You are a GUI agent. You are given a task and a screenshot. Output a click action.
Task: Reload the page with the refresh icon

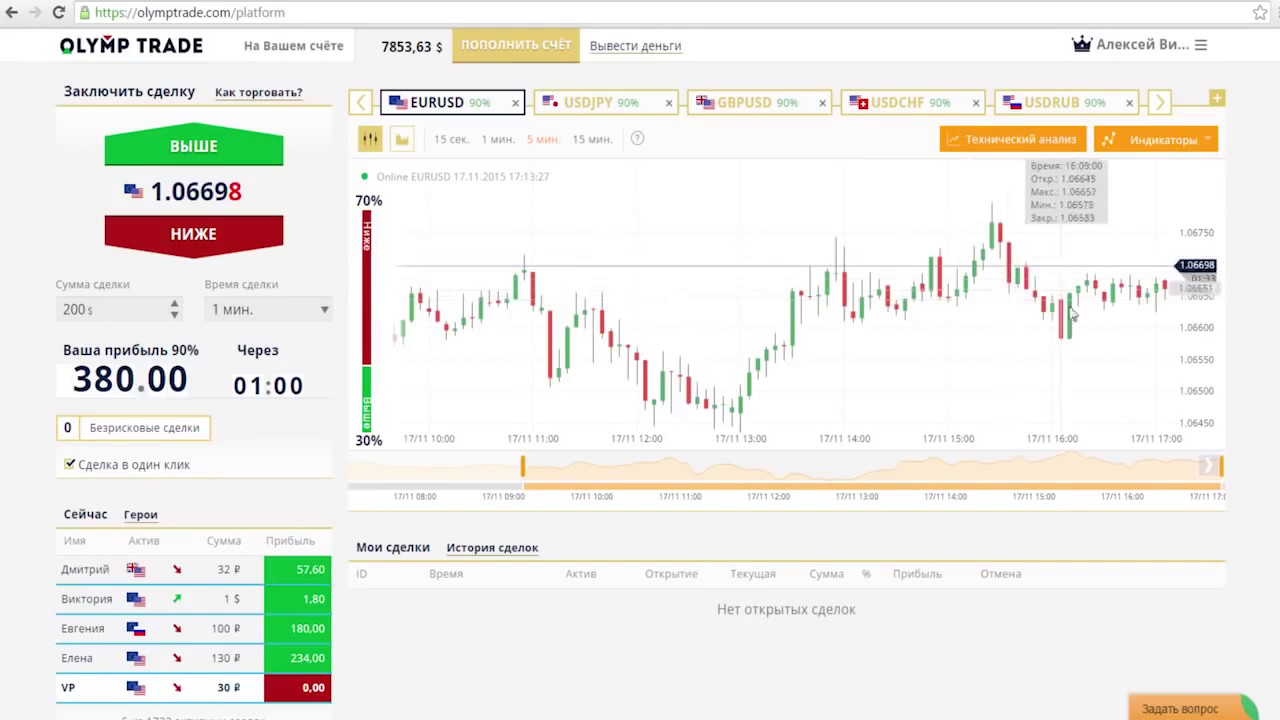pos(58,13)
